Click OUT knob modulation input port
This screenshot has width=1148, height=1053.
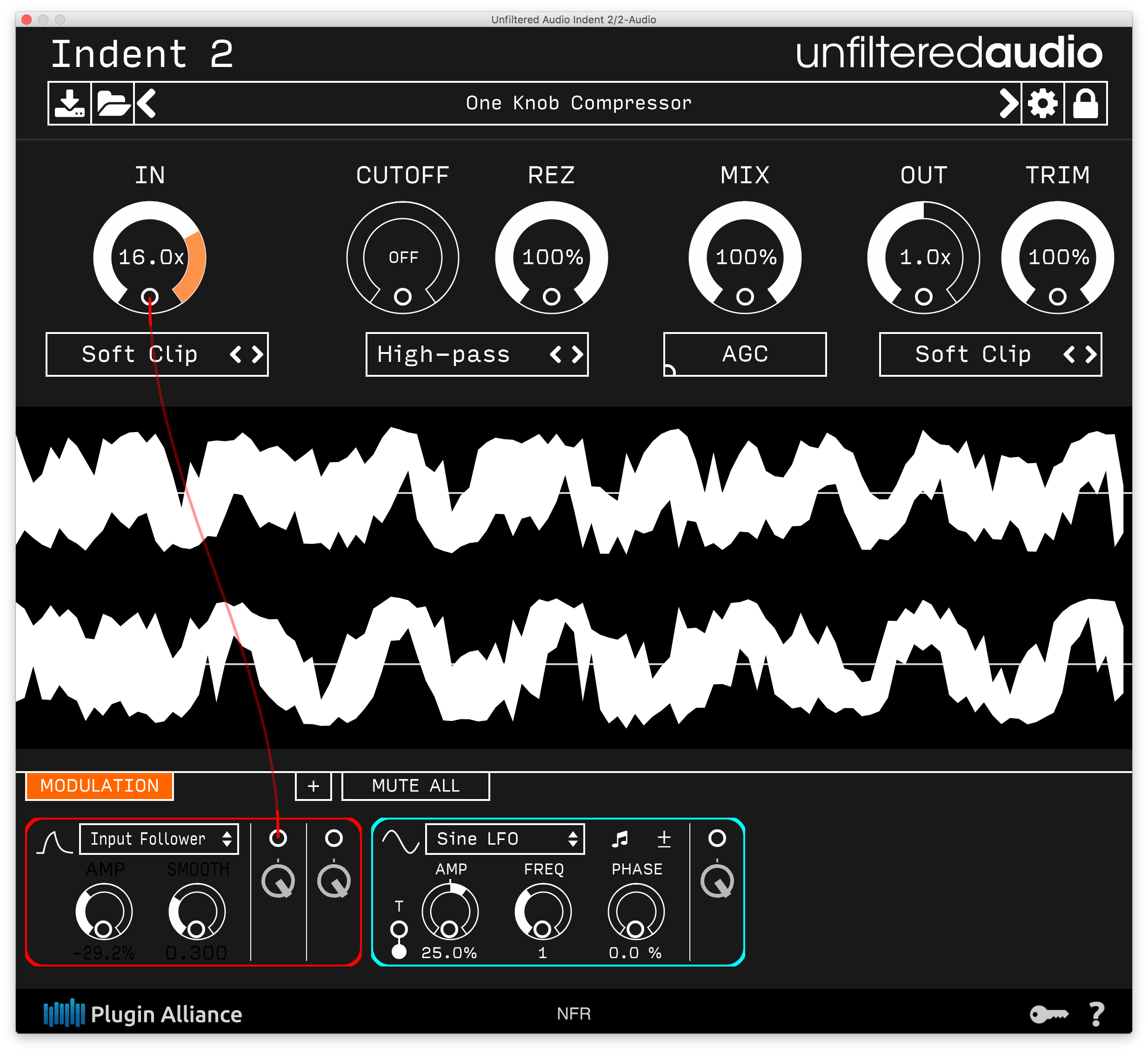click(923, 296)
